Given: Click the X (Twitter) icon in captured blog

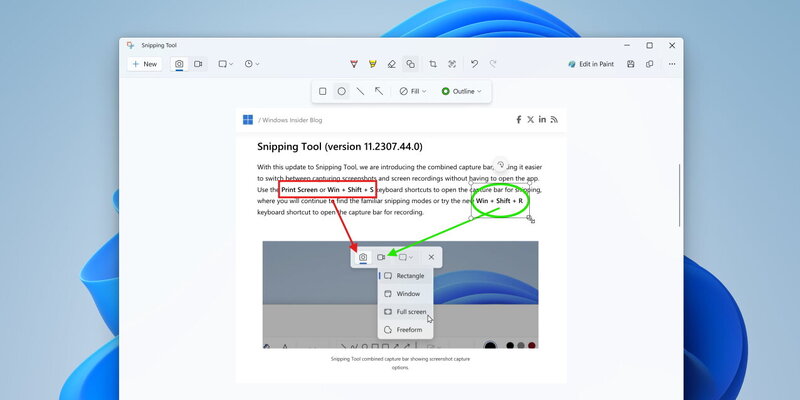Looking at the screenshot, I should (x=530, y=119).
